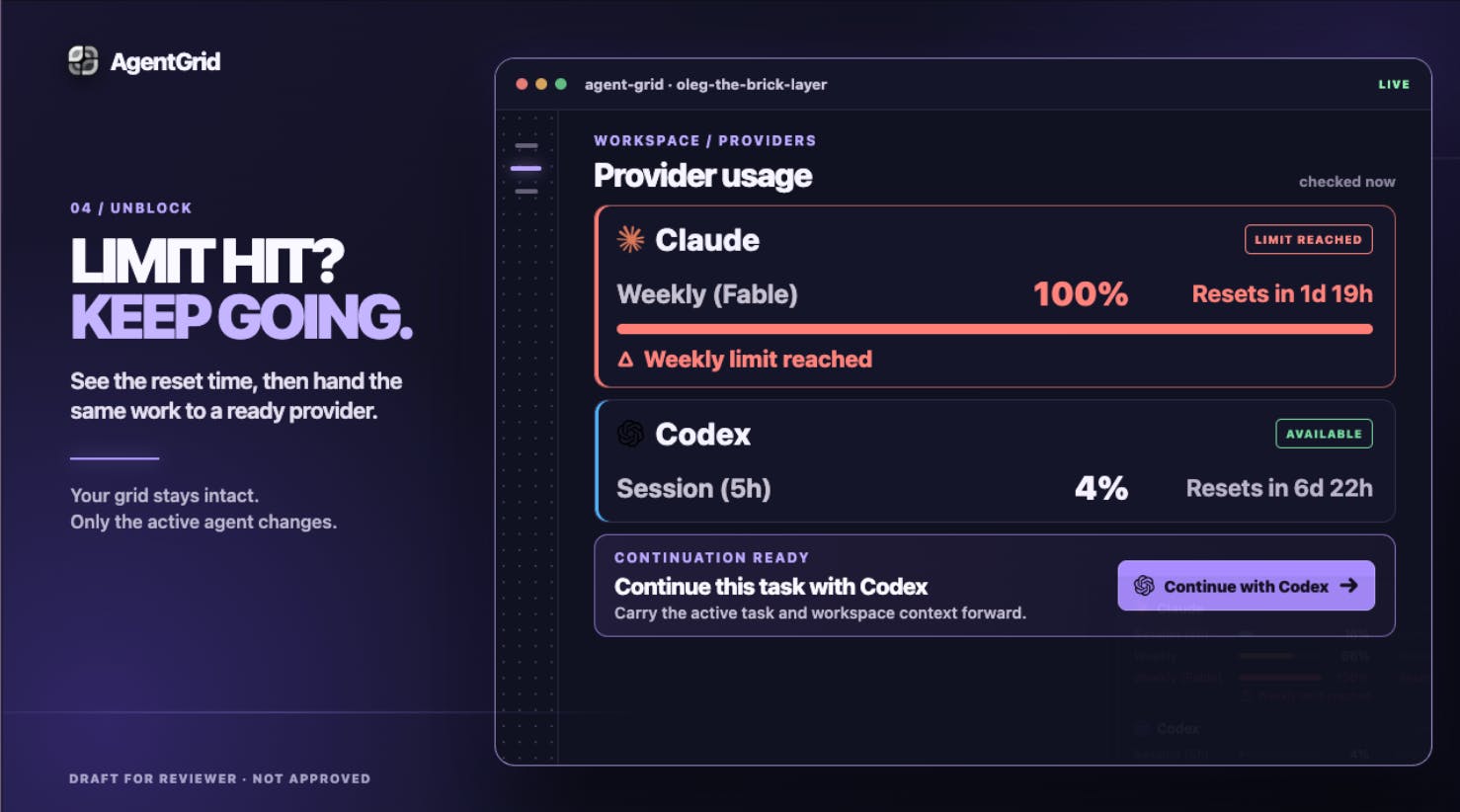Select the highlighted middle sidebar bar

pos(527,168)
